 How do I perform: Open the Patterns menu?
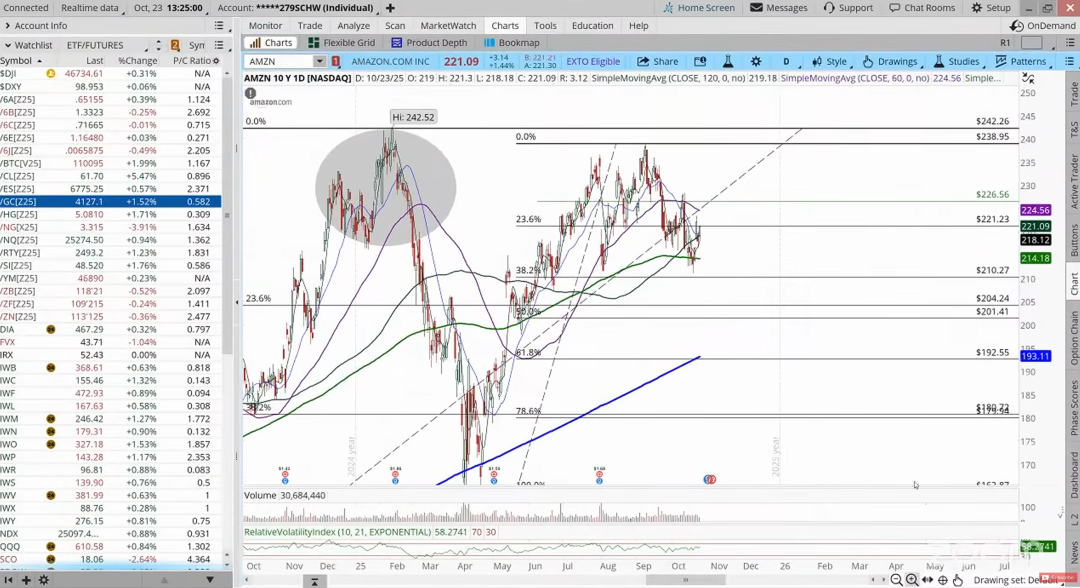pyautogui.click(x=1021, y=61)
